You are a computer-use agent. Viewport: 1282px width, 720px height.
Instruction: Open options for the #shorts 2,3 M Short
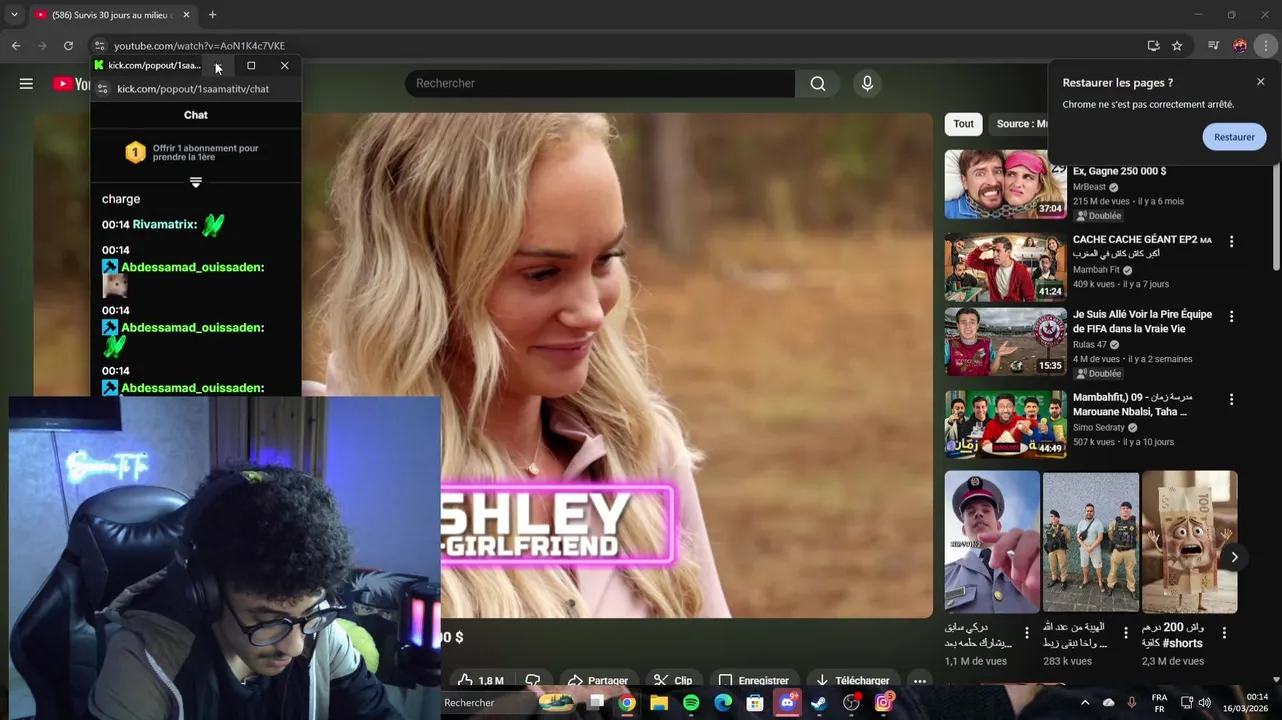pos(1224,633)
